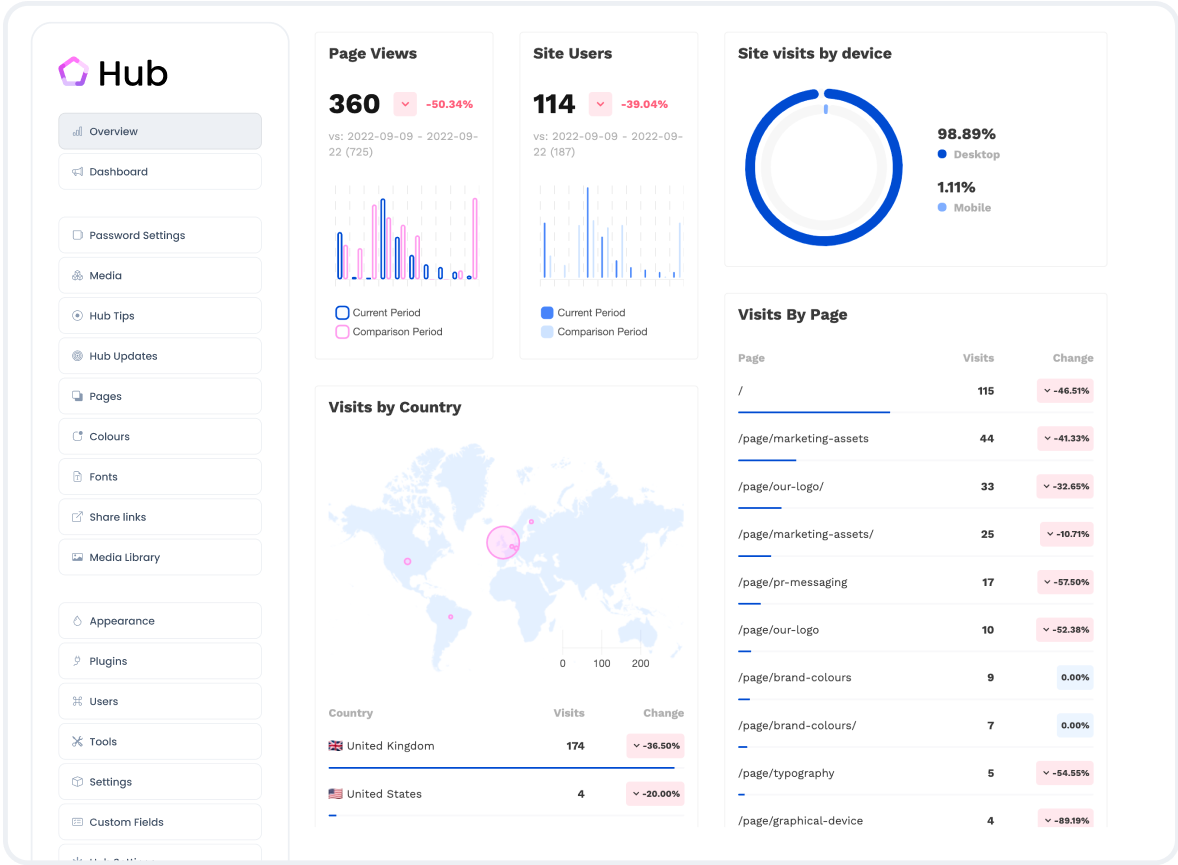This screenshot has width=1178, height=865.
Task: Select Media Library in the sidebar
Action: coord(160,557)
